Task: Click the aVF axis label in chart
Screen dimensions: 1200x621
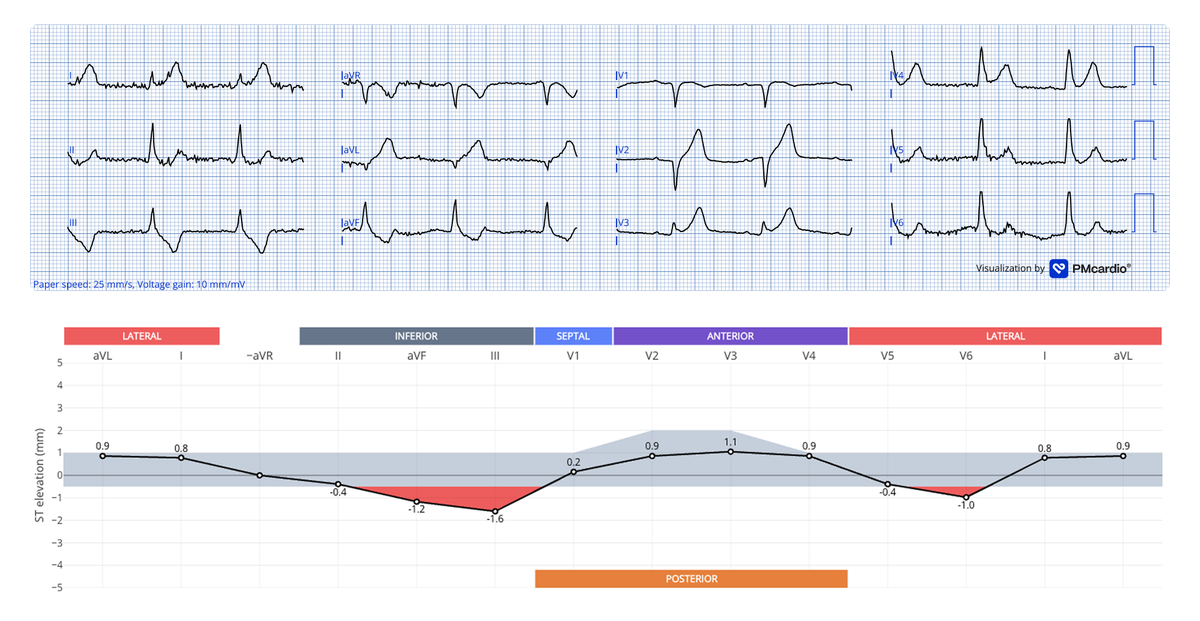Action: tap(417, 355)
